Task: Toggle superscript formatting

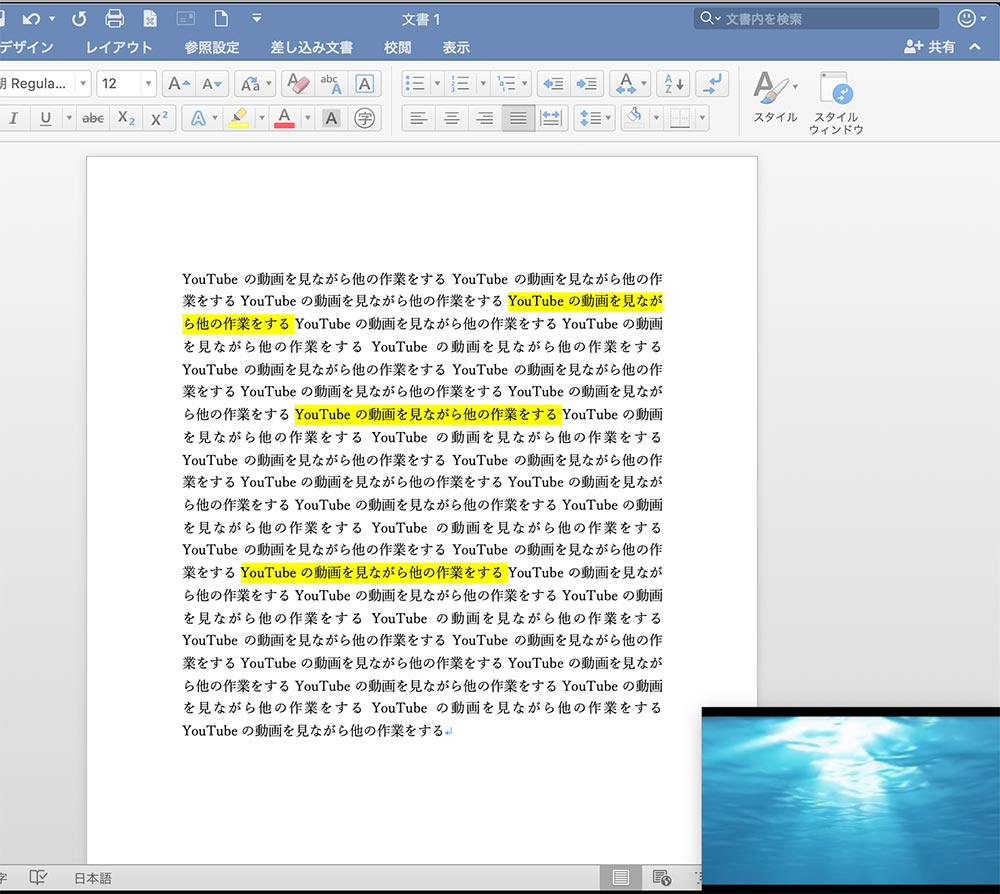Action: (x=159, y=118)
